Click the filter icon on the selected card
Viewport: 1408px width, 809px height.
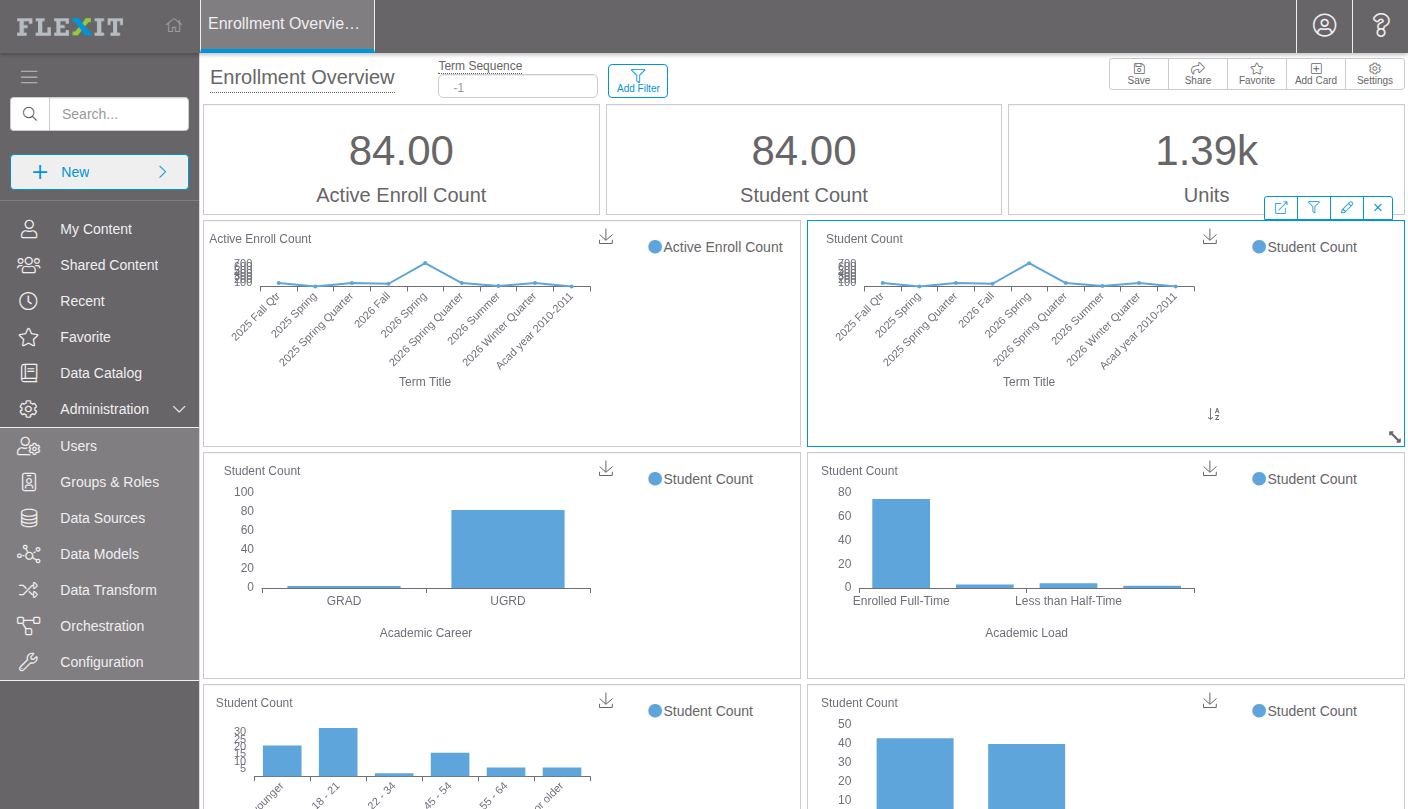[1314, 208]
